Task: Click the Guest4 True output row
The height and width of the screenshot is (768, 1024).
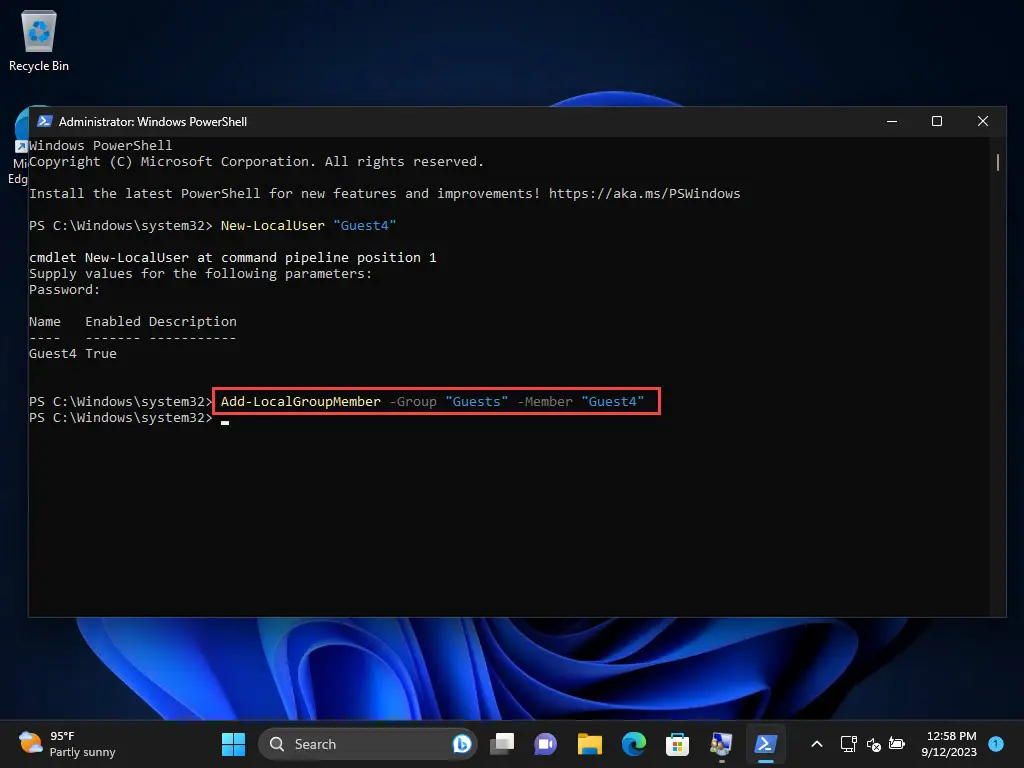Action: pyautogui.click(x=72, y=353)
